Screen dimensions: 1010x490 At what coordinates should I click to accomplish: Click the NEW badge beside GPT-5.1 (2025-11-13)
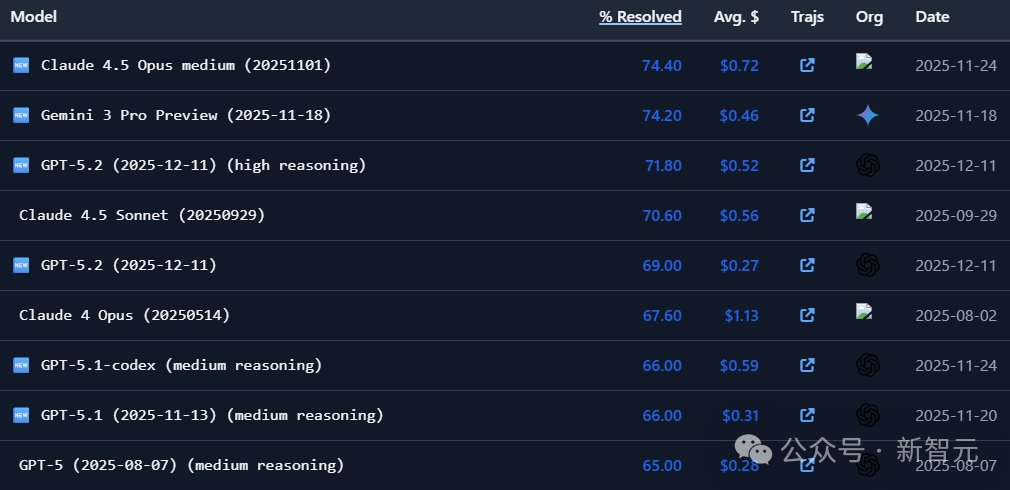[21, 415]
